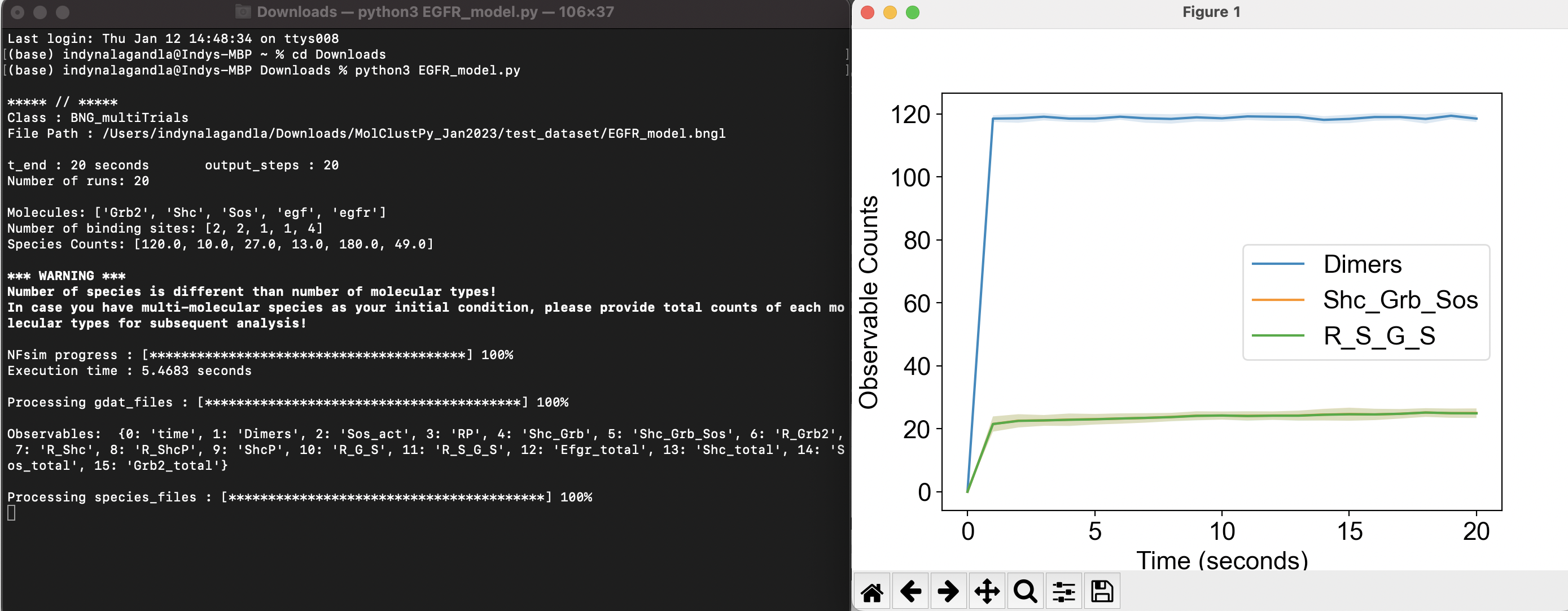The height and width of the screenshot is (611, 1568).
Task: Click the Observable Counts axis label
Action: click(x=869, y=302)
